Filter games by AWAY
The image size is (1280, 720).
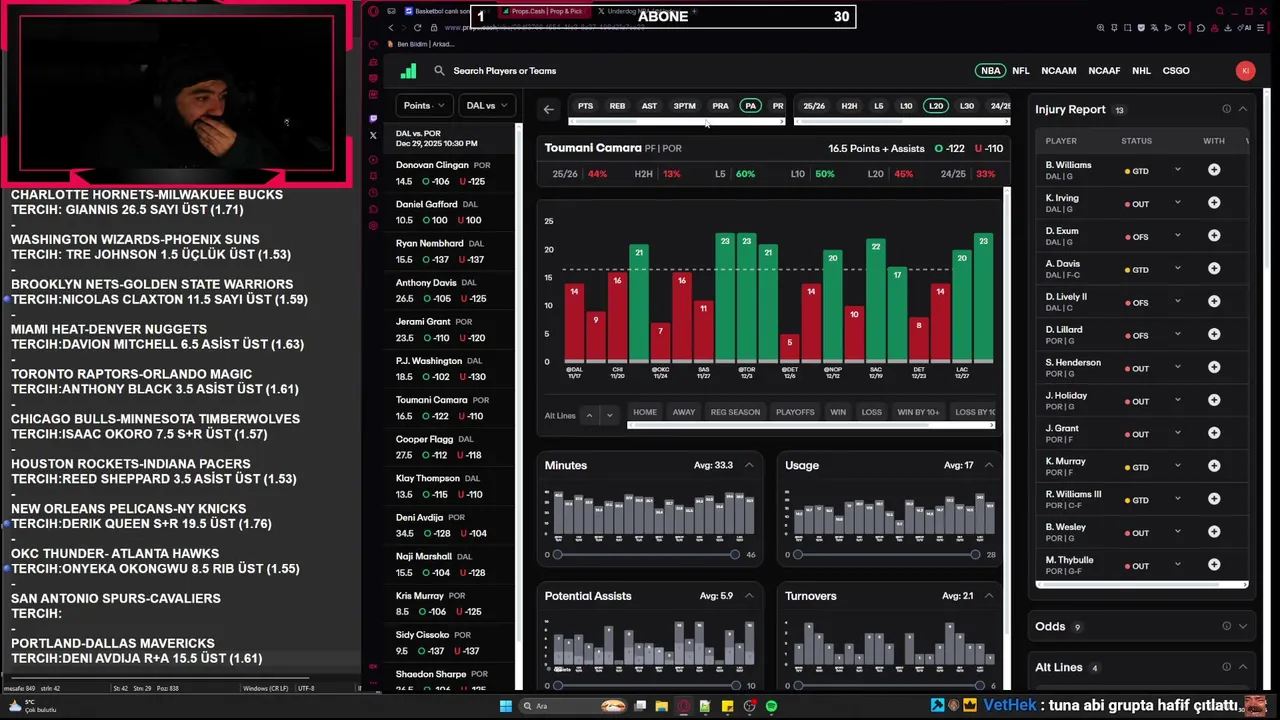point(684,412)
